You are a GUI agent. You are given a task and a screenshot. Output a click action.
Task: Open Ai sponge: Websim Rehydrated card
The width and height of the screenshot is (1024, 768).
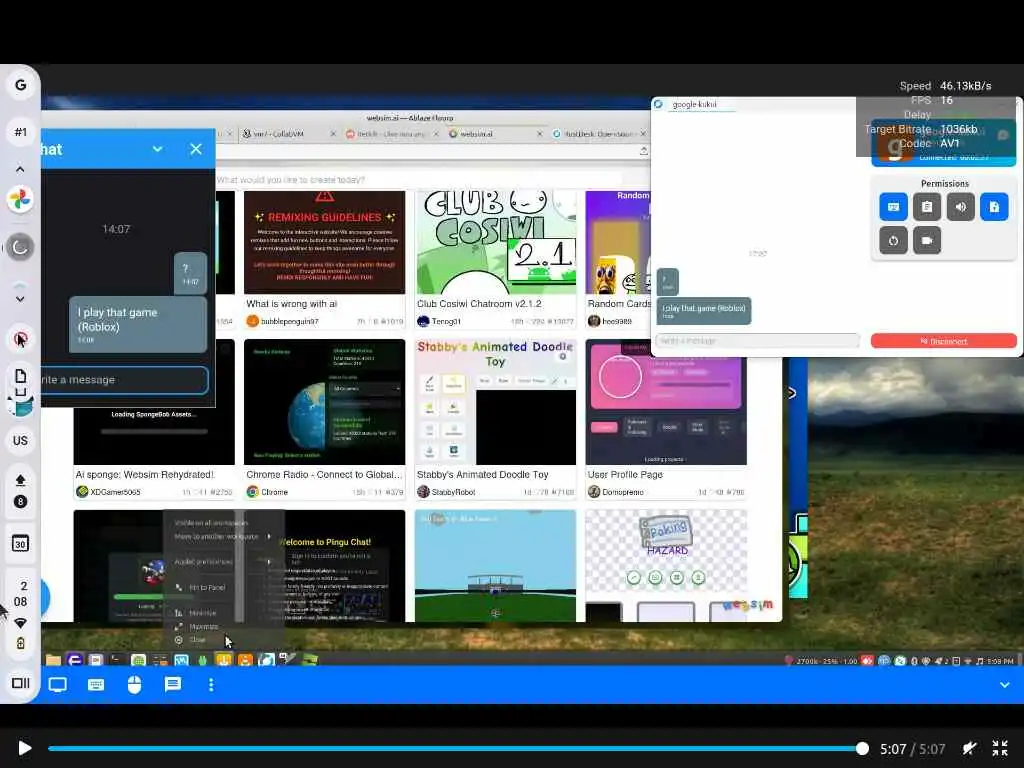[154, 419]
